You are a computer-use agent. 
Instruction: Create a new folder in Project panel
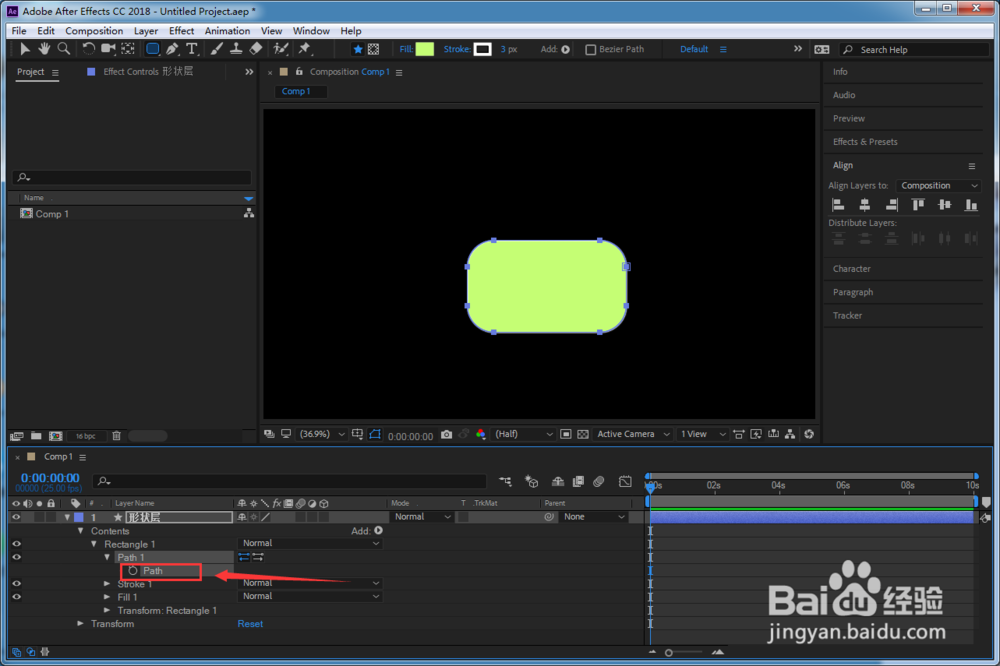[36, 436]
